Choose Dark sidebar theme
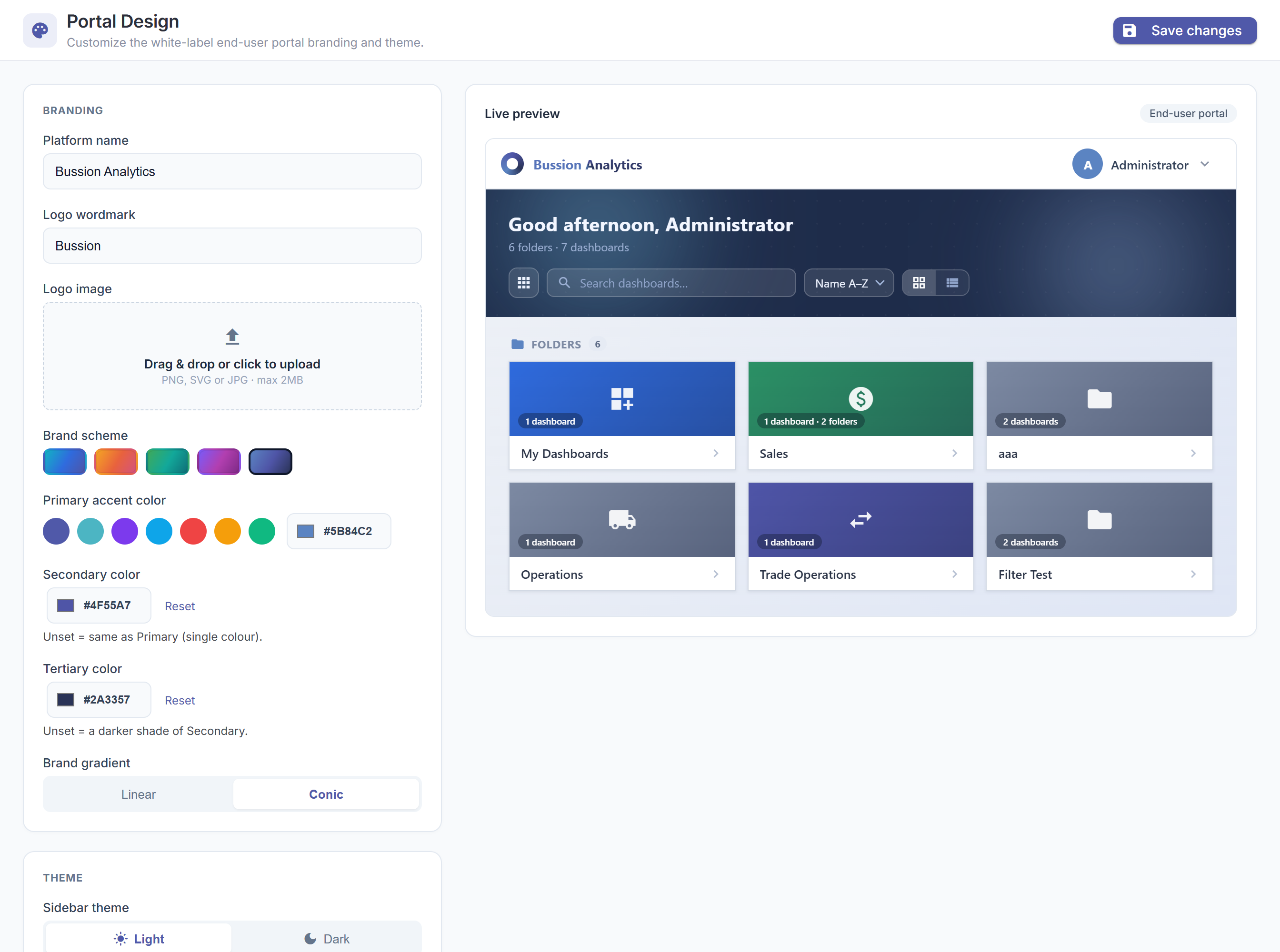 [326, 939]
